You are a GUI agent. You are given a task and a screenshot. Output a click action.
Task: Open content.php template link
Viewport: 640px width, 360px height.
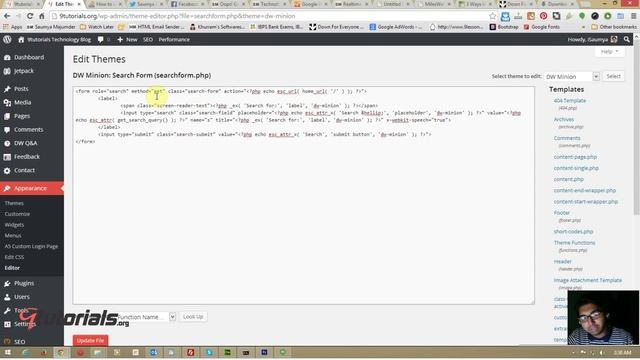tap(569, 179)
